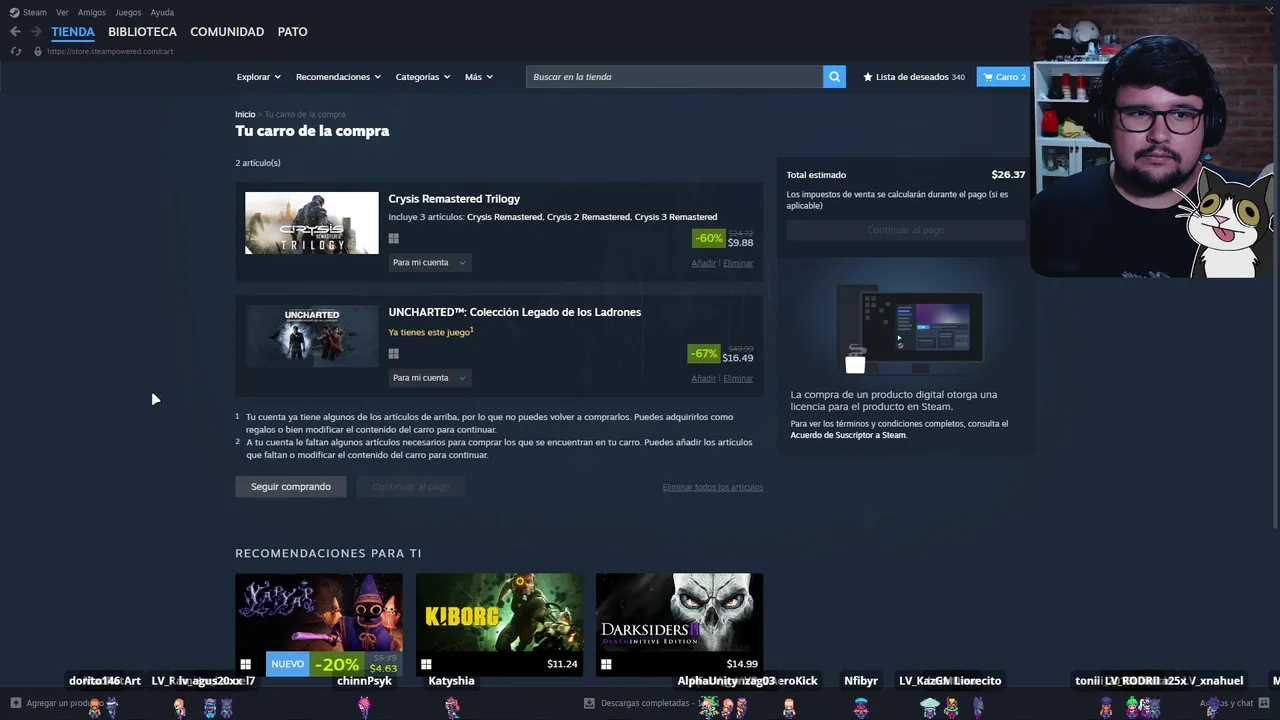Switch to the BIBLIOTECA tab
Image resolution: width=1280 pixels, height=720 pixels.
tap(142, 32)
